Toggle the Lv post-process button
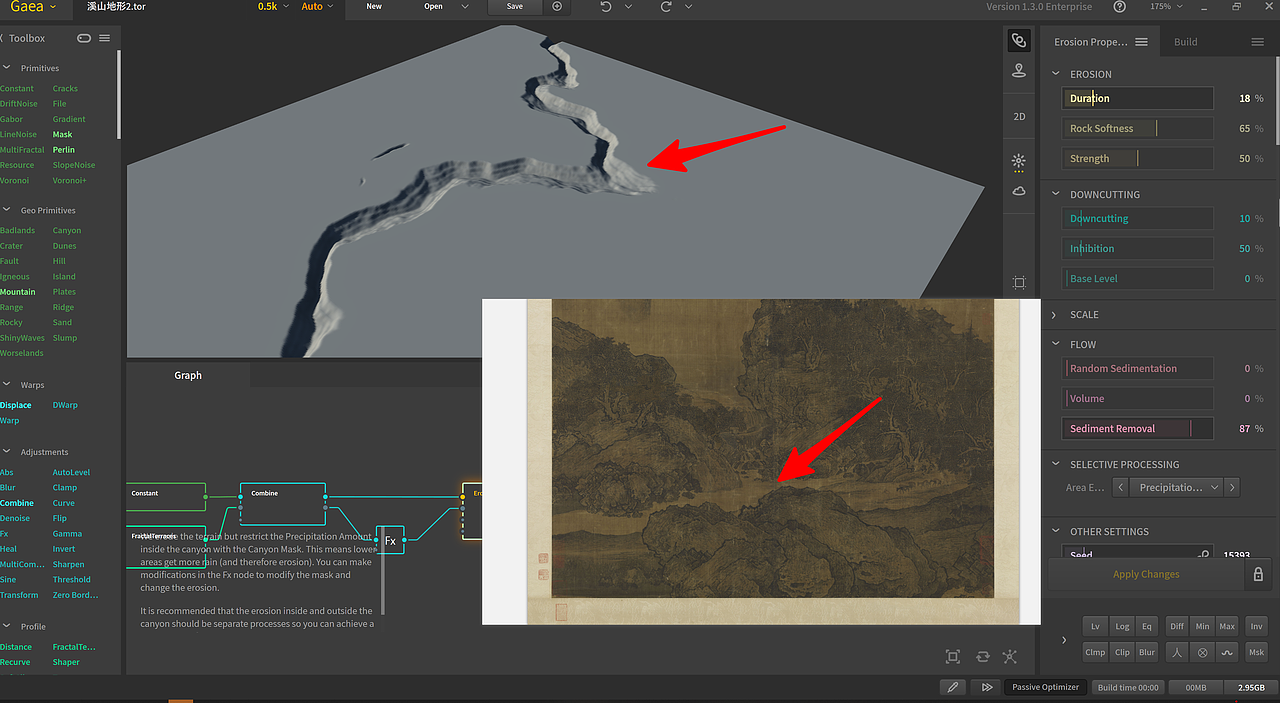Image resolution: width=1280 pixels, height=703 pixels. coord(1095,626)
